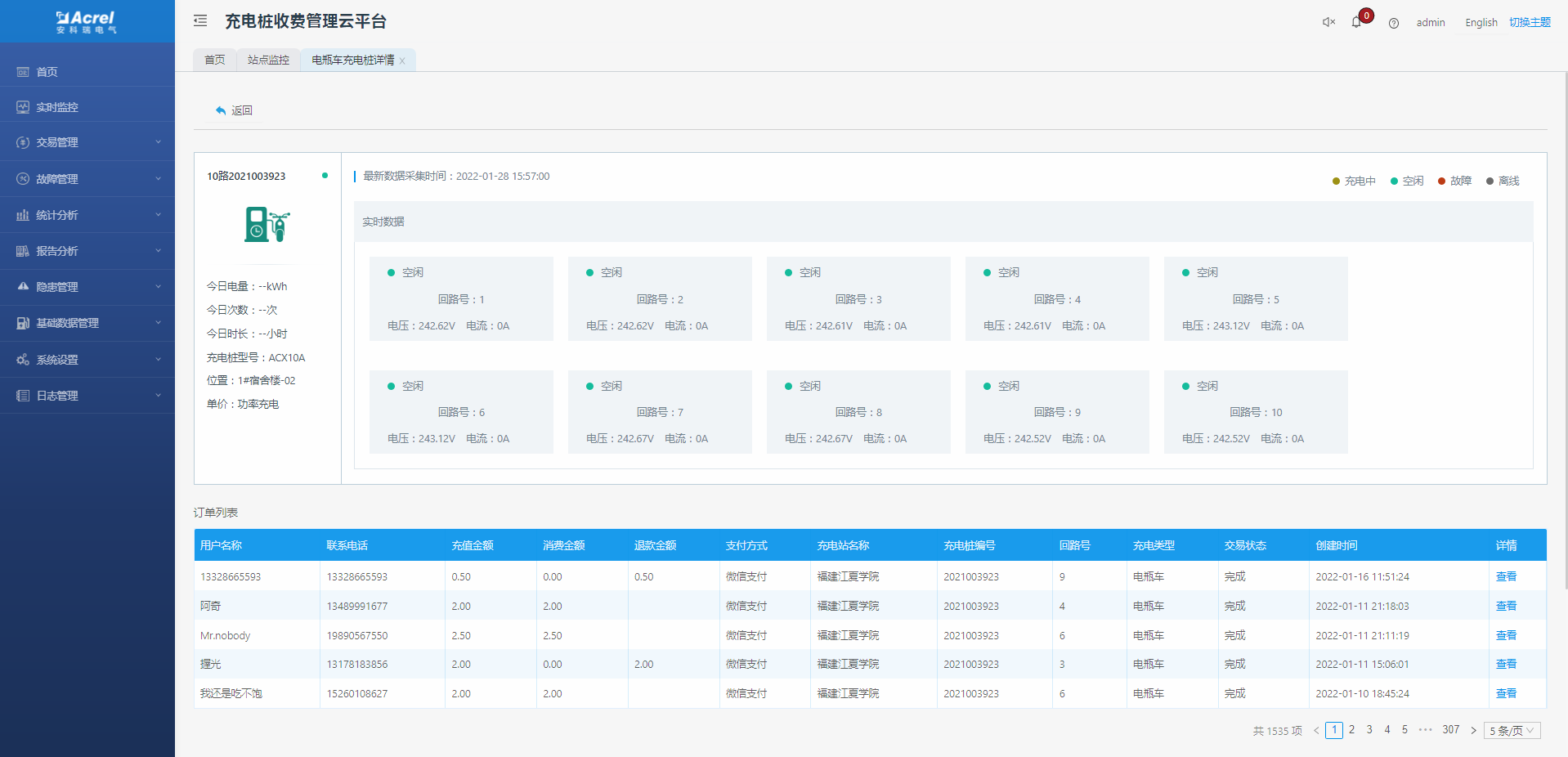View details for 握光's order
1568x757 pixels.
(x=1506, y=664)
